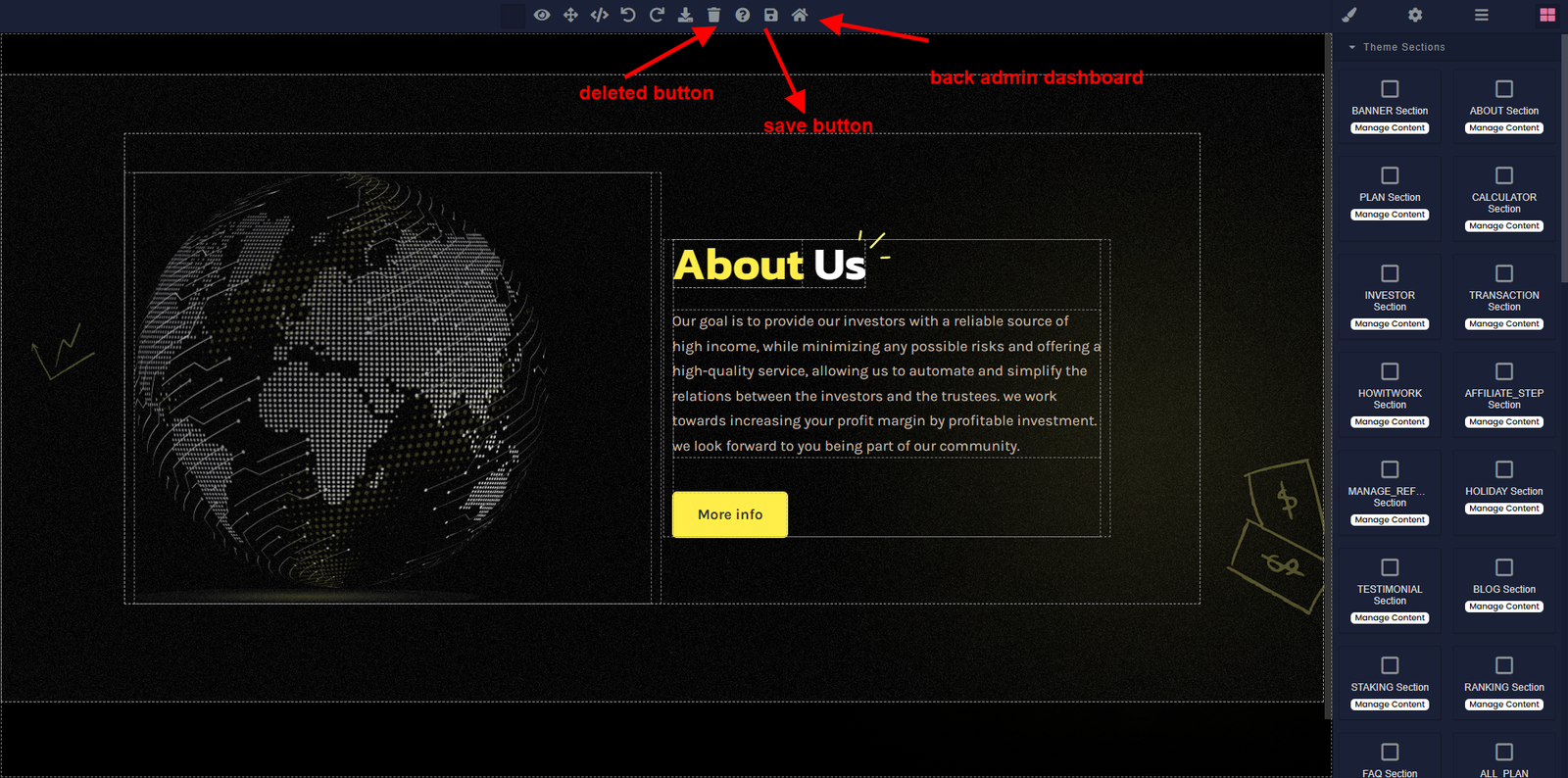
Task: Toggle the preview eye icon
Action: coord(542,15)
